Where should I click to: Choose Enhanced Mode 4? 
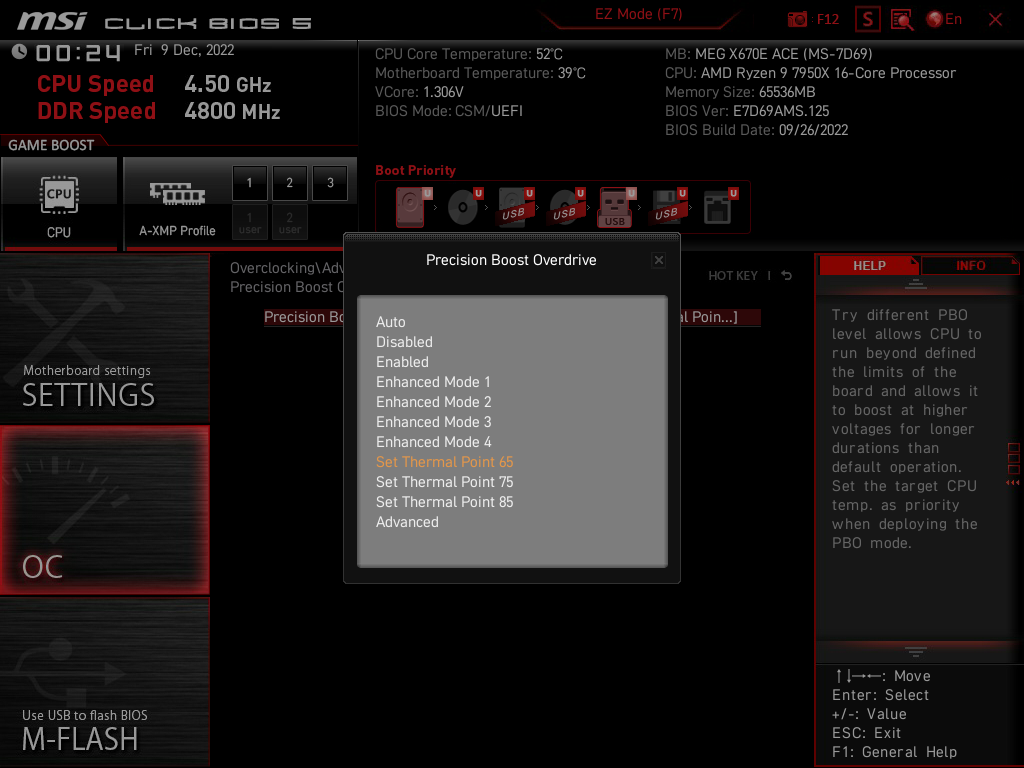coord(434,442)
